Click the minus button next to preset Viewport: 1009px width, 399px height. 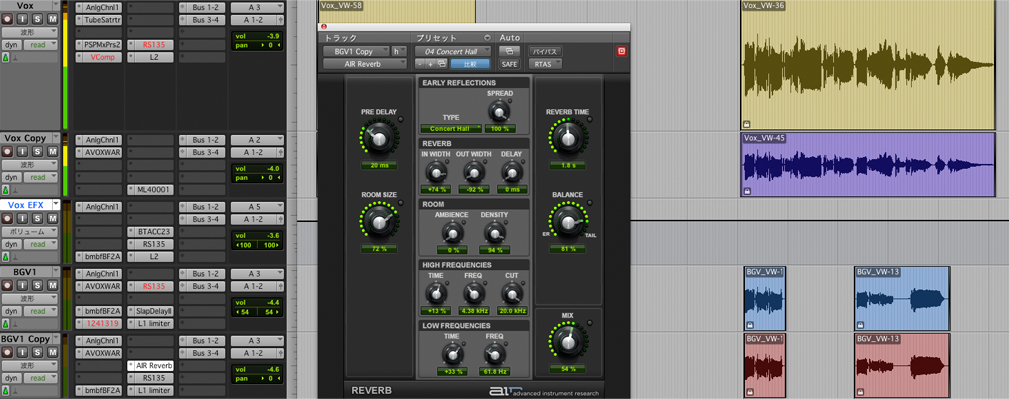420,64
